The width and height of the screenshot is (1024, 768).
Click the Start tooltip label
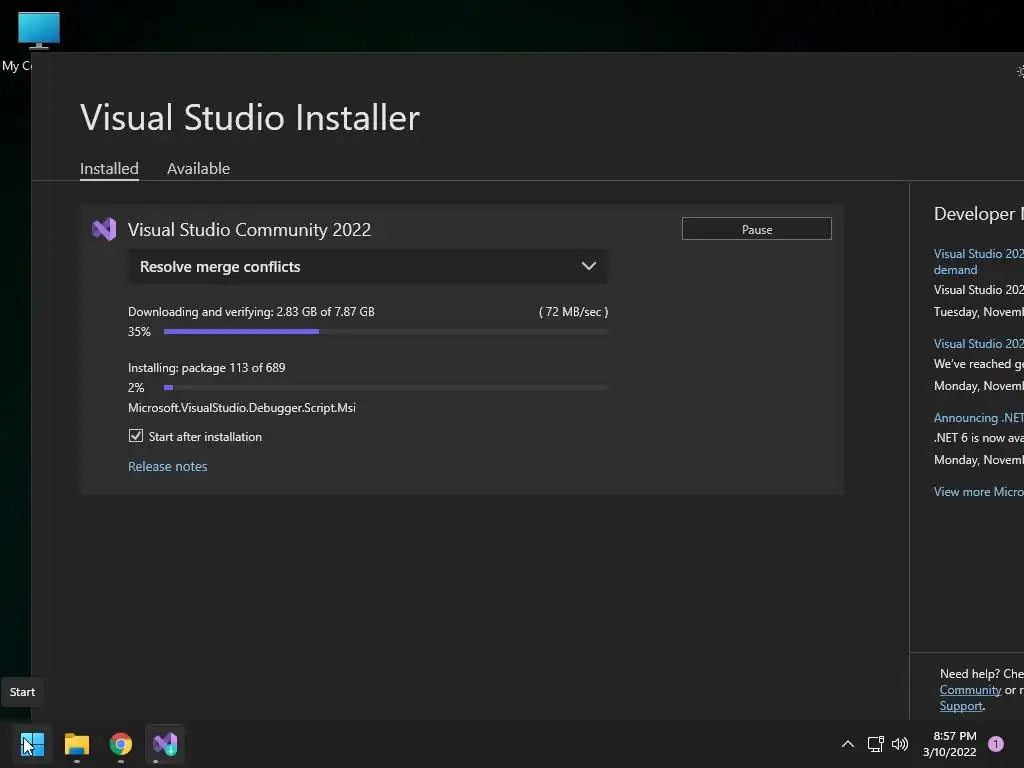(x=22, y=692)
